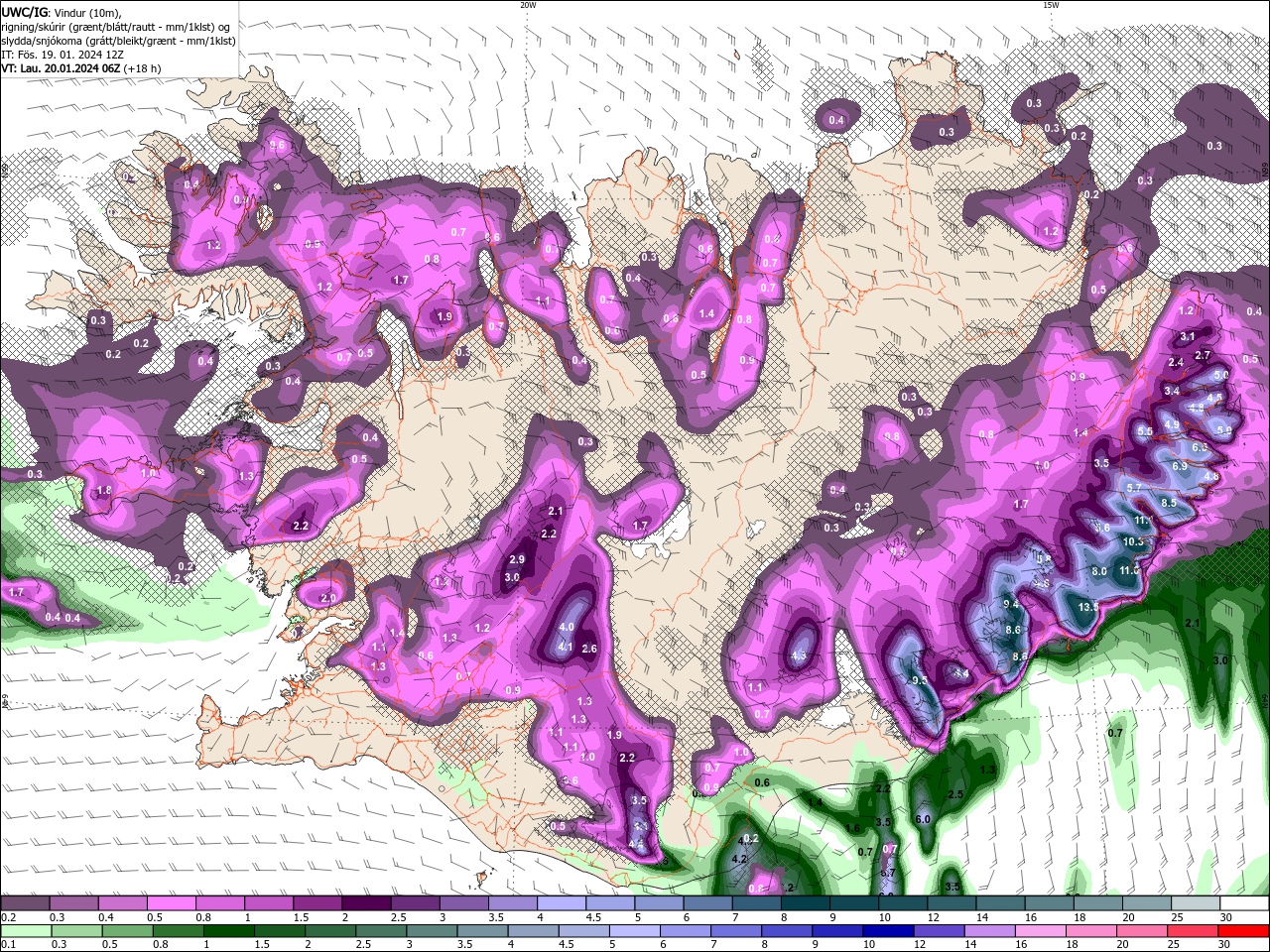Click the '8.0' value on the map
Image resolution: width=1270 pixels, height=952 pixels.
pyautogui.click(x=1099, y=571)
